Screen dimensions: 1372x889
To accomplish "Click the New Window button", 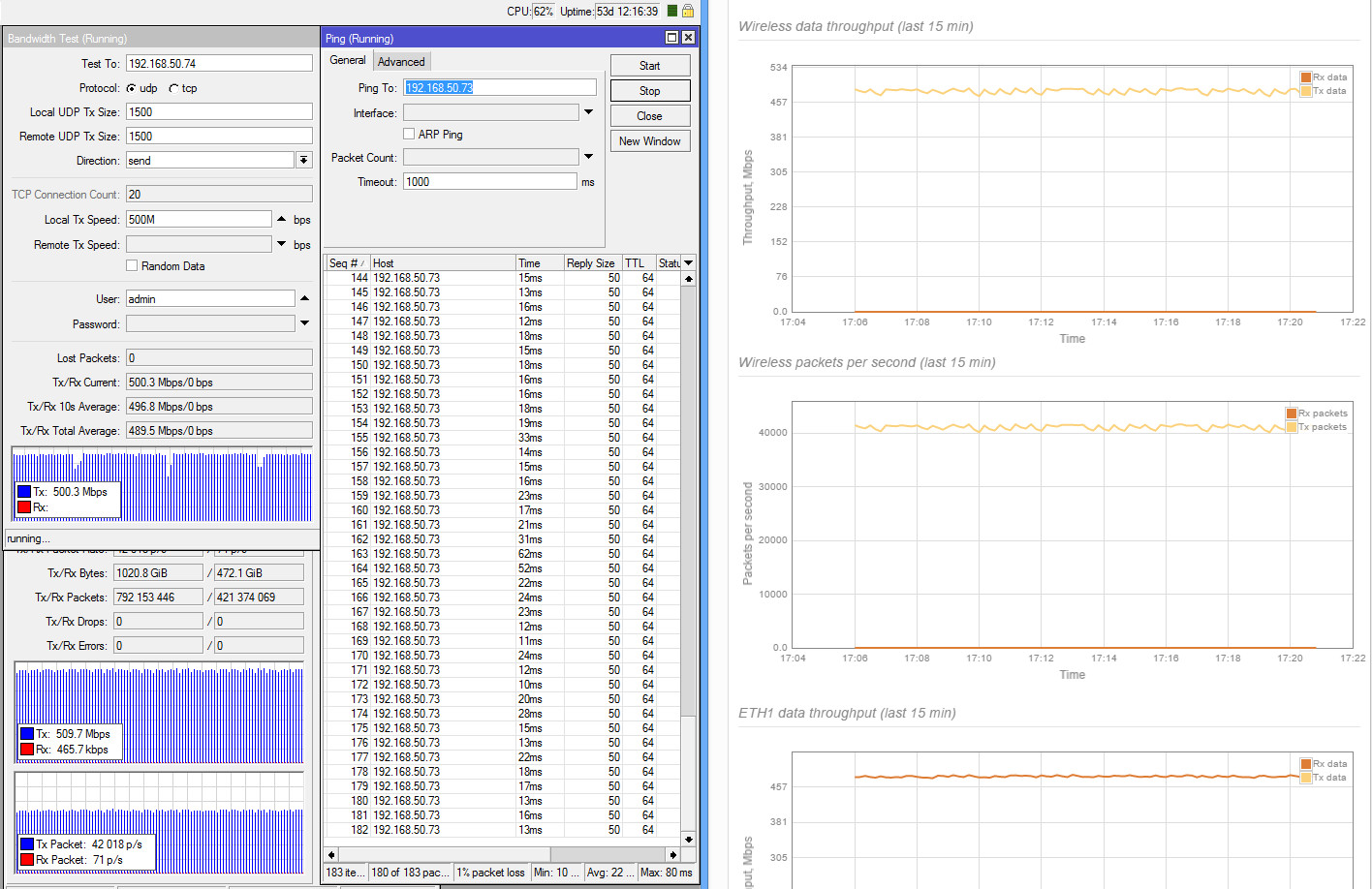I will coord(649,141).
